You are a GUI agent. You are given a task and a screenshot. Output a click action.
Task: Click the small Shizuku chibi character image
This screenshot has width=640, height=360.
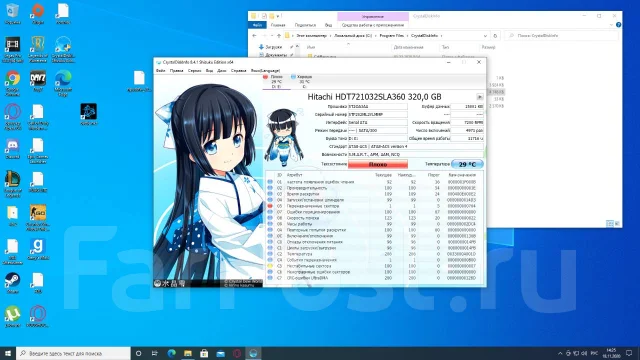pos(284,137)
